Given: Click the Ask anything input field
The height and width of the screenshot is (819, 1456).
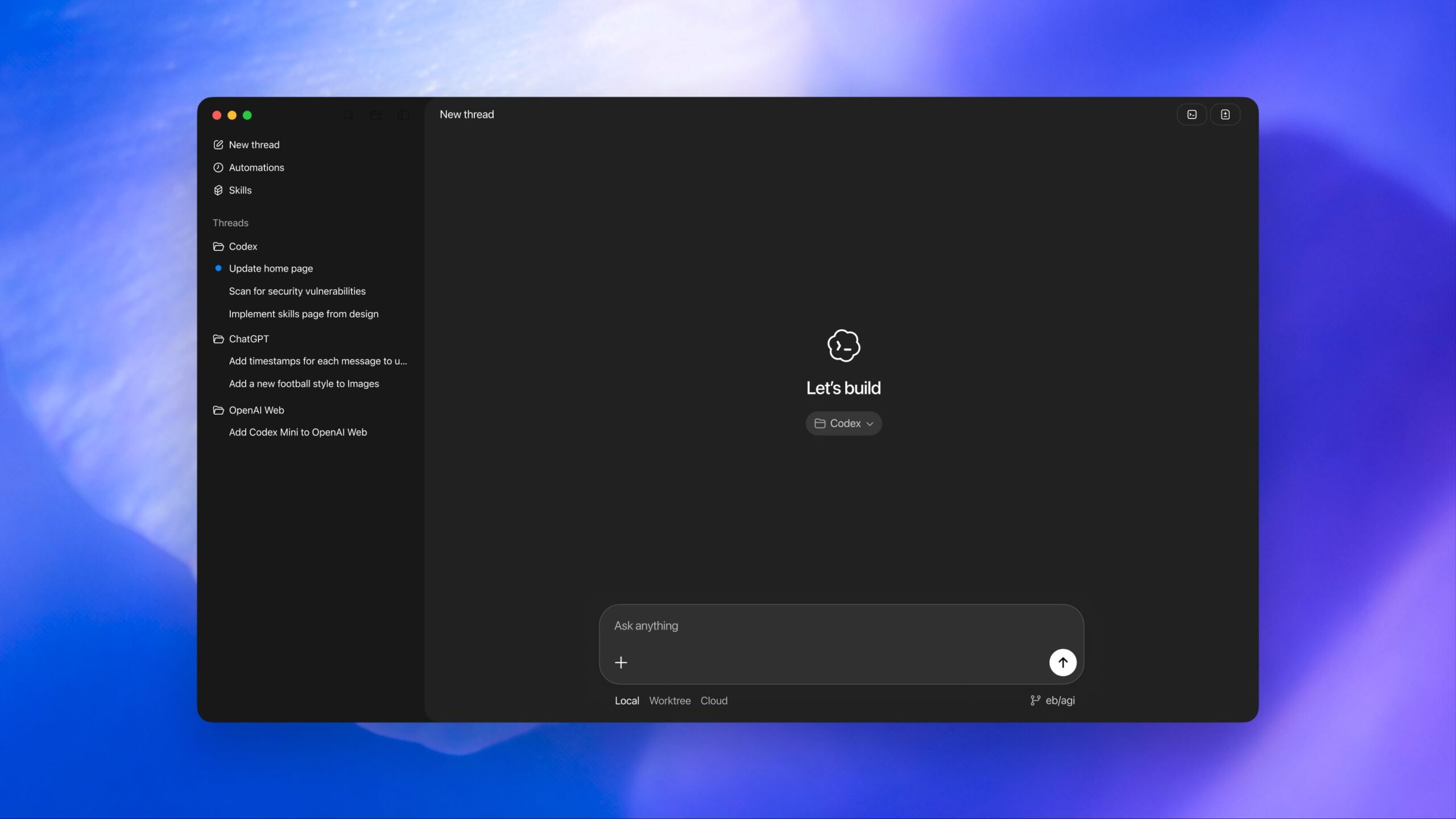Looking at the screenshot, I should point(796,625).
